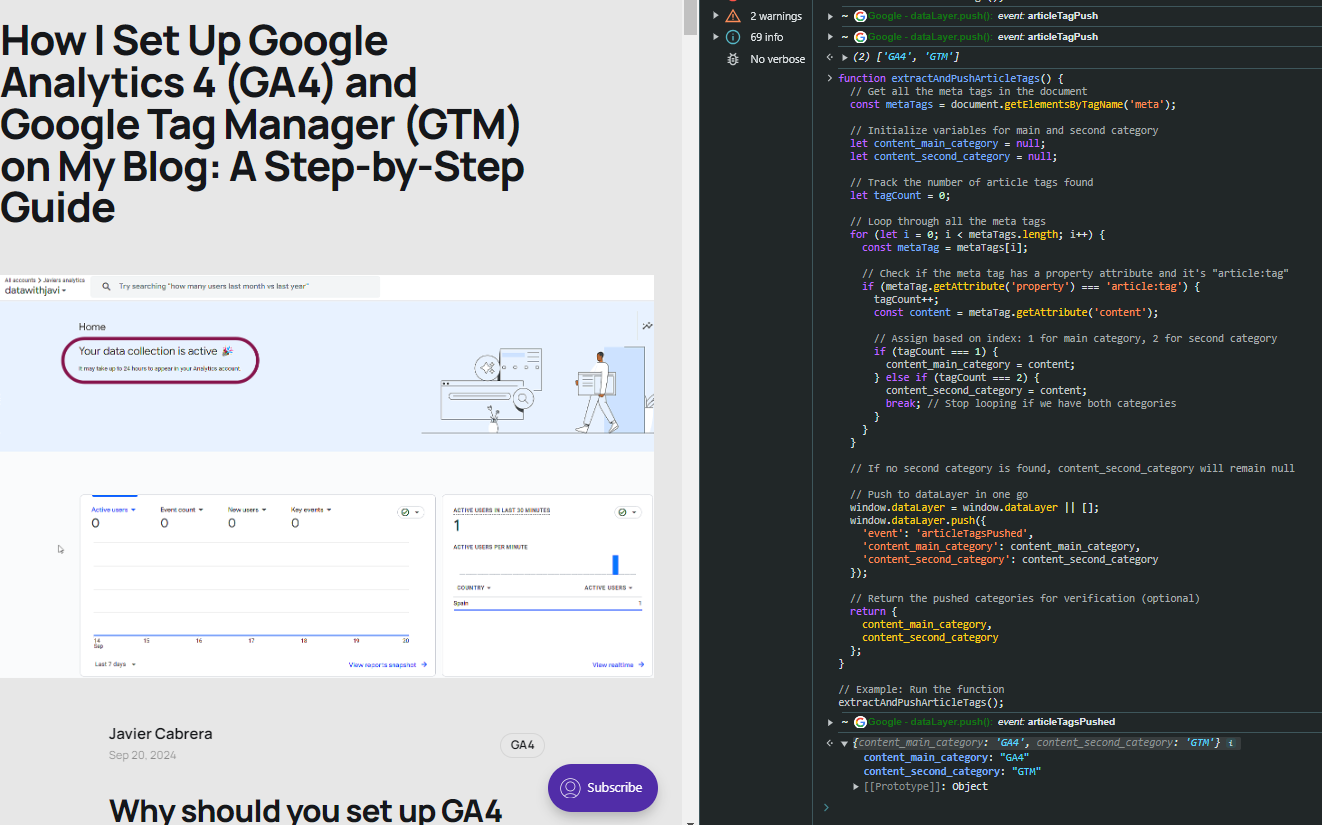Click the person icon on the Subscribe button
This screenshot has height=825, width=1322.
[572, 788]
